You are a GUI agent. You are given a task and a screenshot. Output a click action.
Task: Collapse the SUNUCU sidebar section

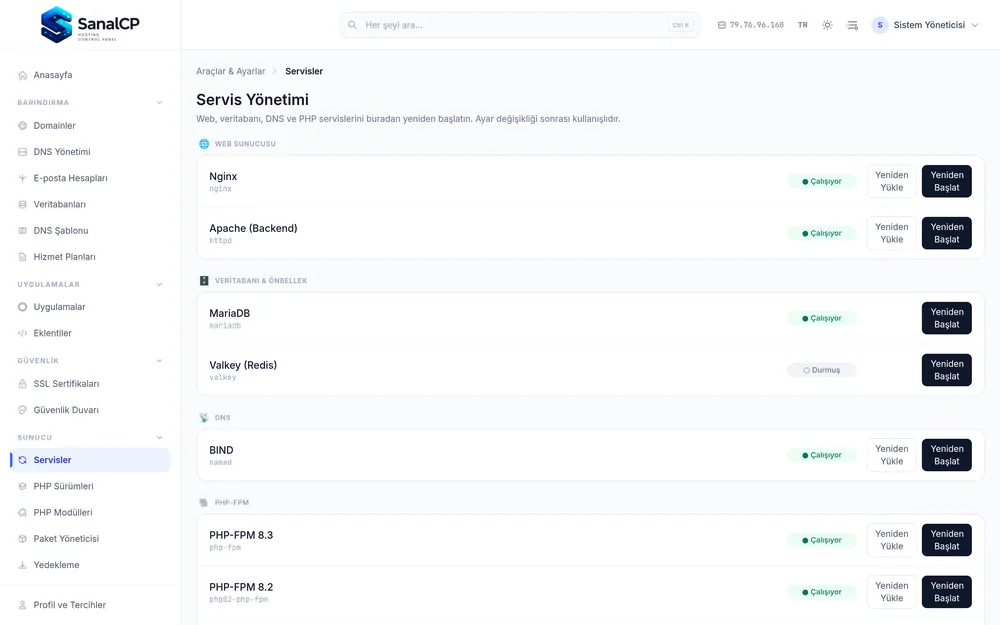click(159, 438)
